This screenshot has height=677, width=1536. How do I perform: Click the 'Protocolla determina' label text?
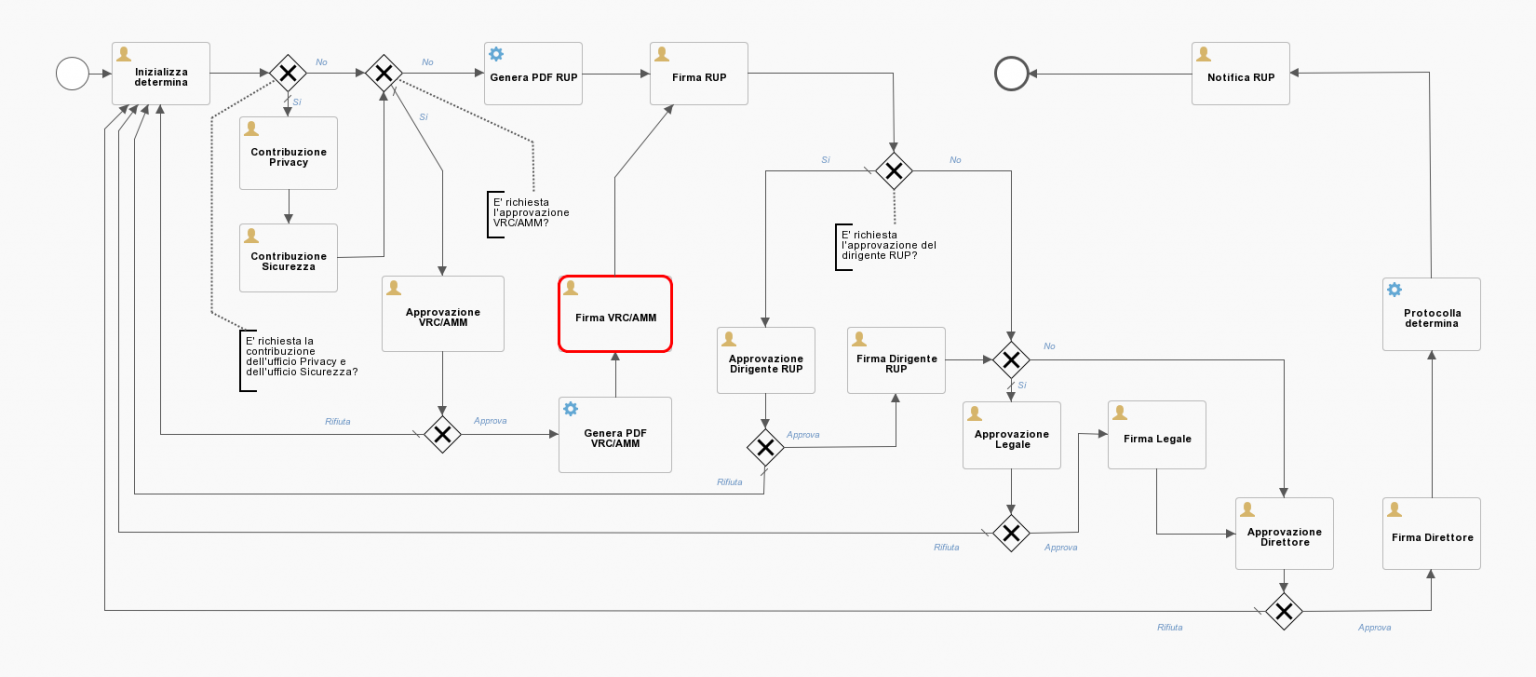[x=1431, y=318]
